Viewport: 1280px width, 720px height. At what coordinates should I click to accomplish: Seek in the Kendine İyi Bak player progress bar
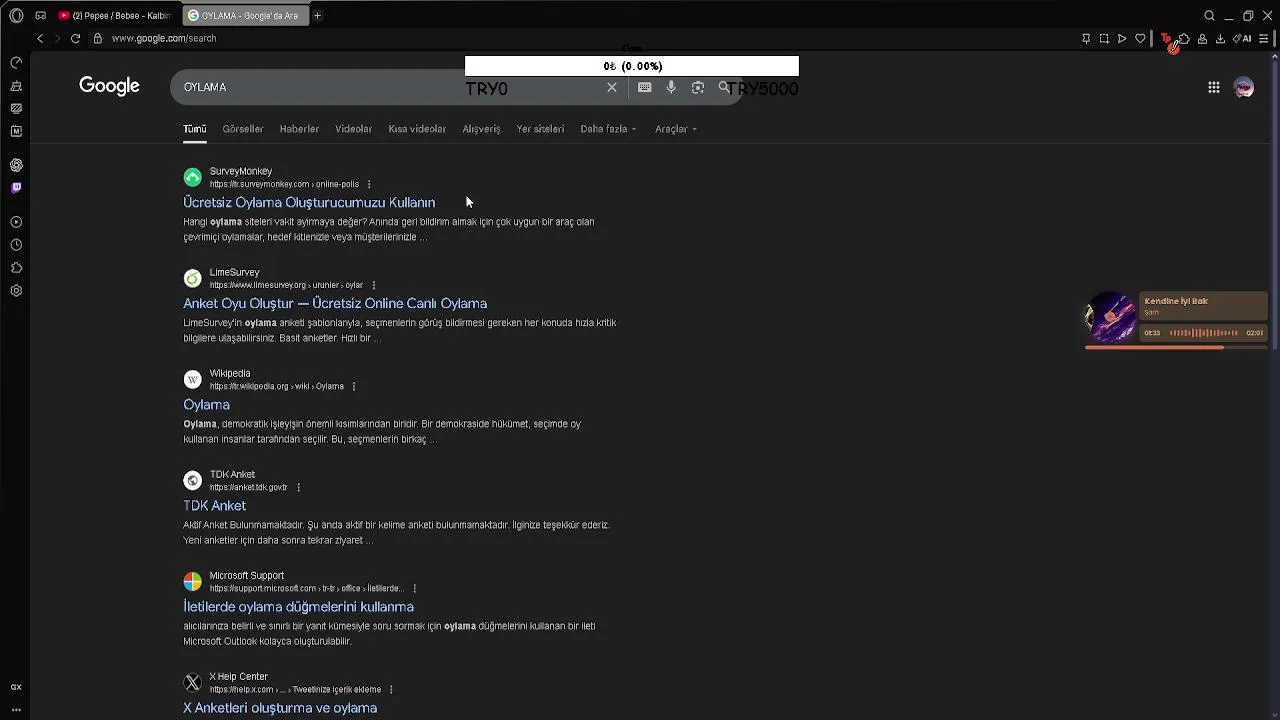coord(1176,347)
